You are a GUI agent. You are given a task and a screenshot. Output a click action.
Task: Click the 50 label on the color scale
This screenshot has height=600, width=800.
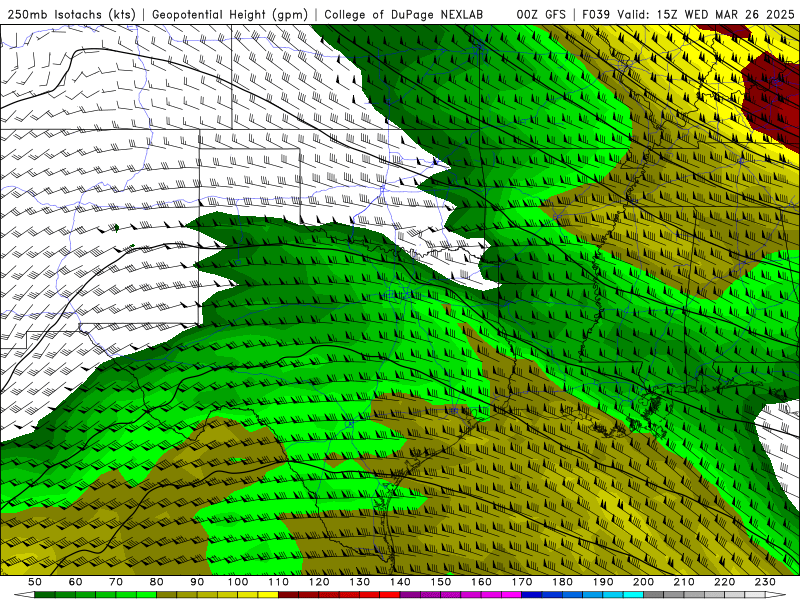(x=35, y=582)
